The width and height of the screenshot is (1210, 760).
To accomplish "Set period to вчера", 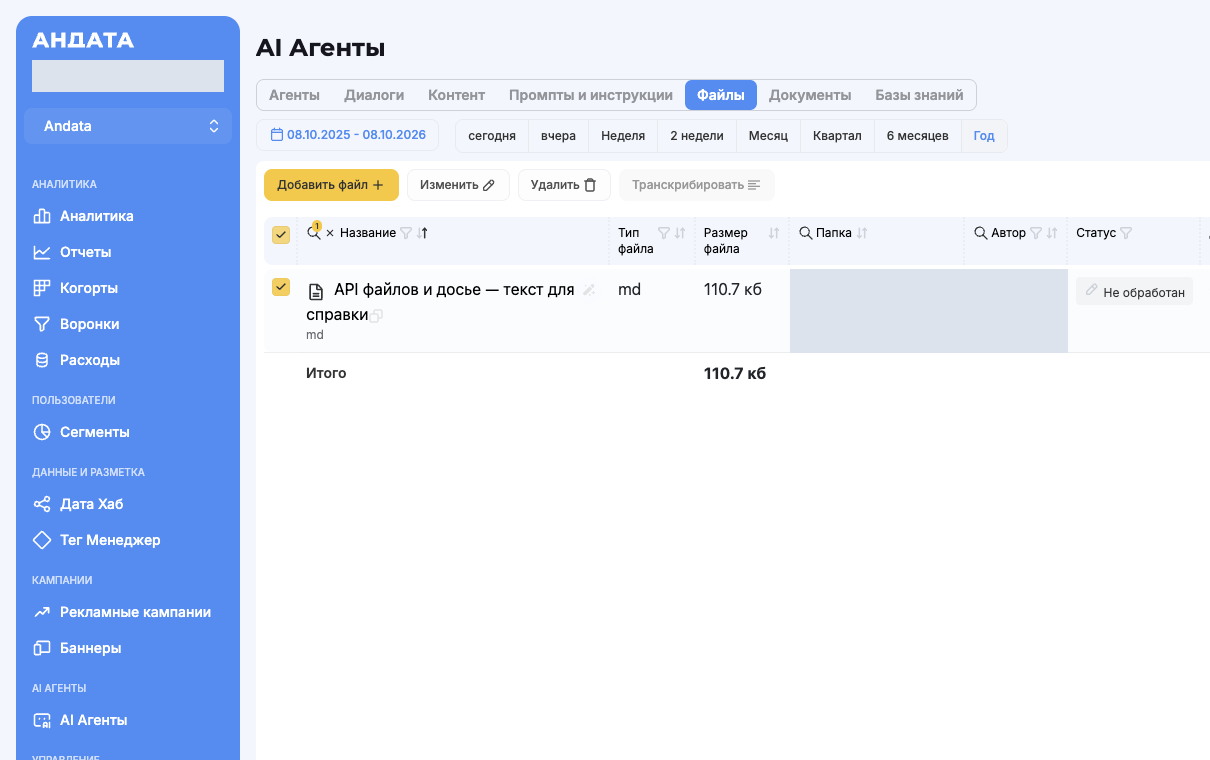I will pyautogui.click(x=558, y=136).
